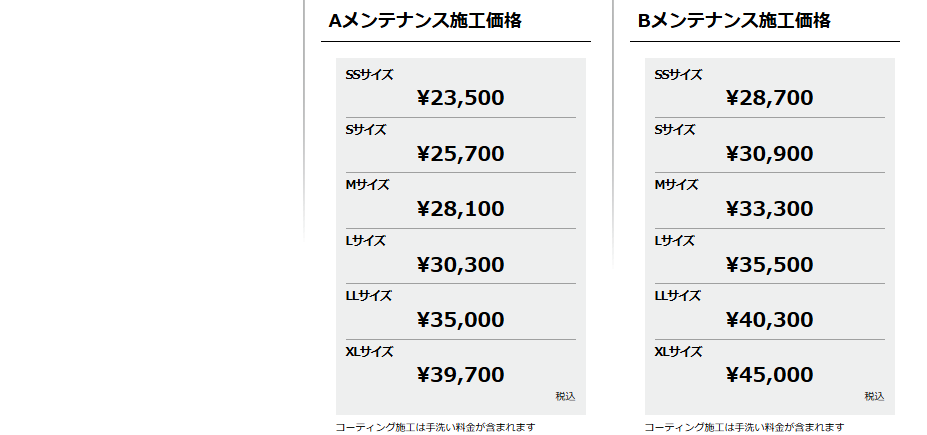
Task: Select the ¥28,100 price
Action: tap(460, 209)
